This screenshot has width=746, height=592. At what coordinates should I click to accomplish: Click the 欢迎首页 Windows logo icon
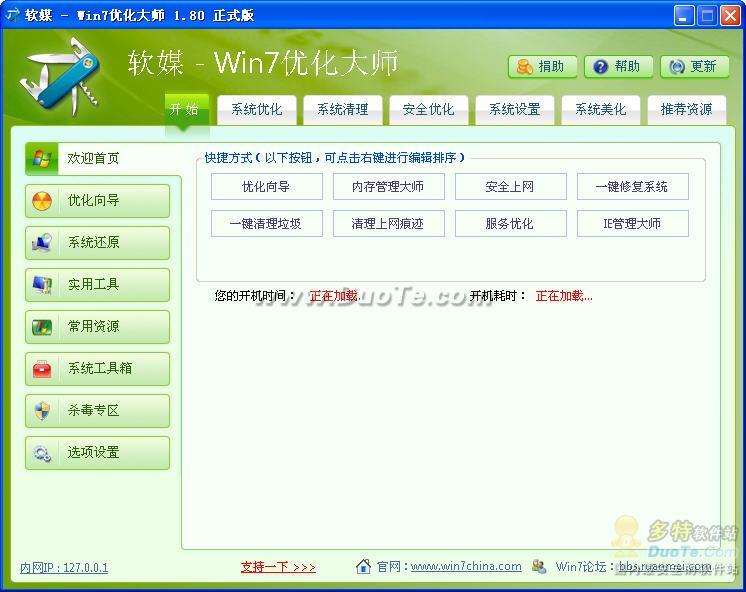(x=42, y=158)
